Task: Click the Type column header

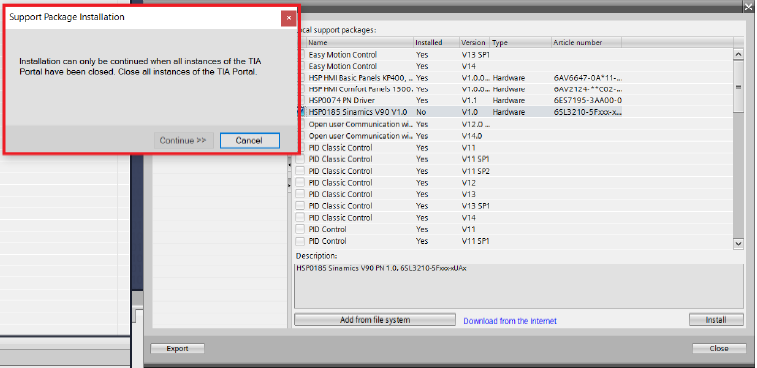Action: tap(520, 42)
